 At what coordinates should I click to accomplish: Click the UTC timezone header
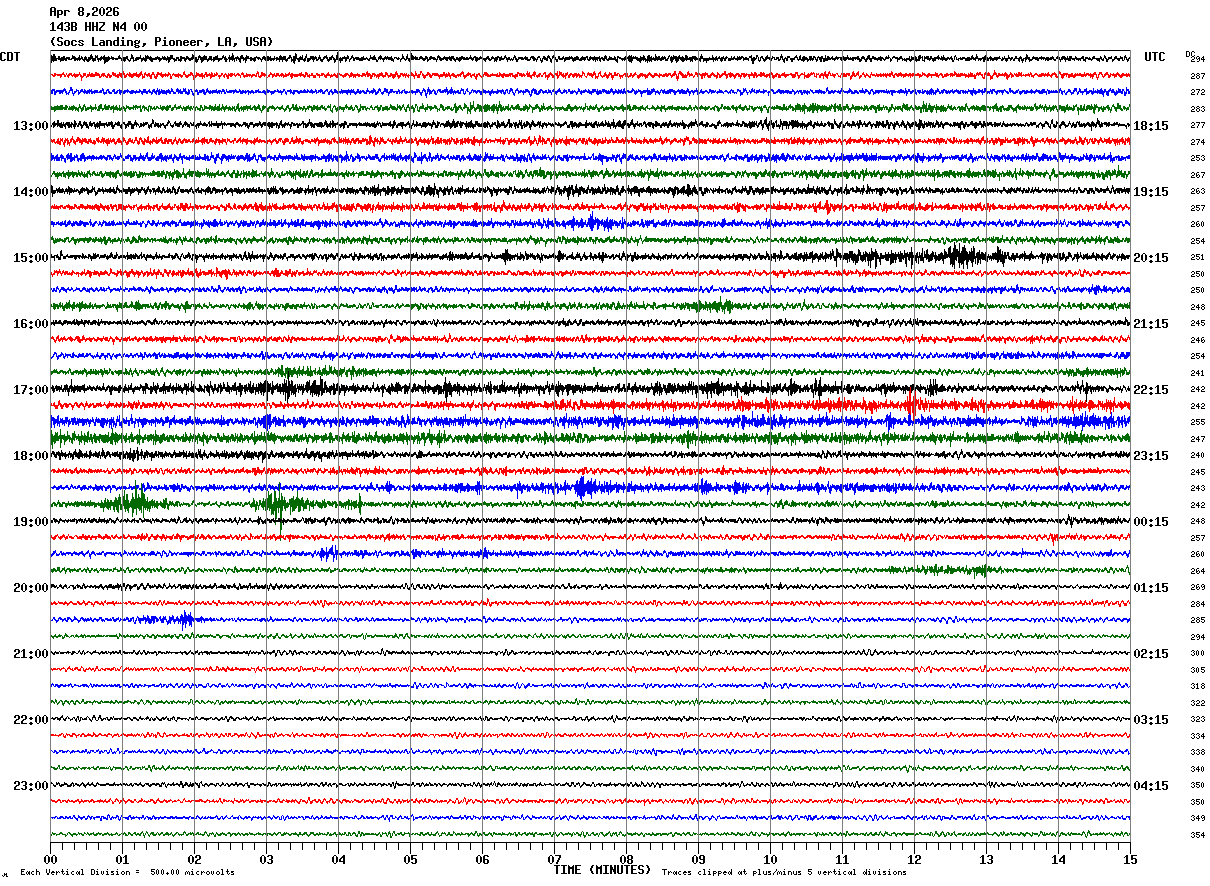(x=1155, y=57)
